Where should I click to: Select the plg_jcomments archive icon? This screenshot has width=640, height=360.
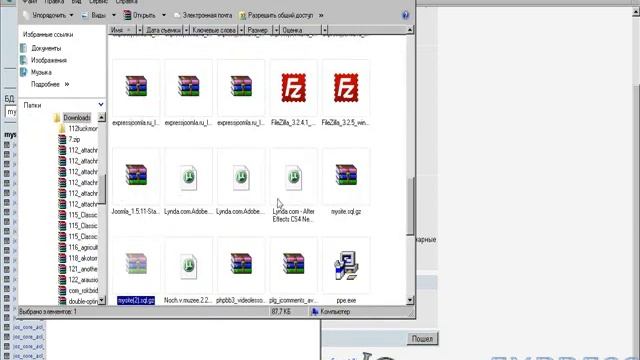point(293,264)
